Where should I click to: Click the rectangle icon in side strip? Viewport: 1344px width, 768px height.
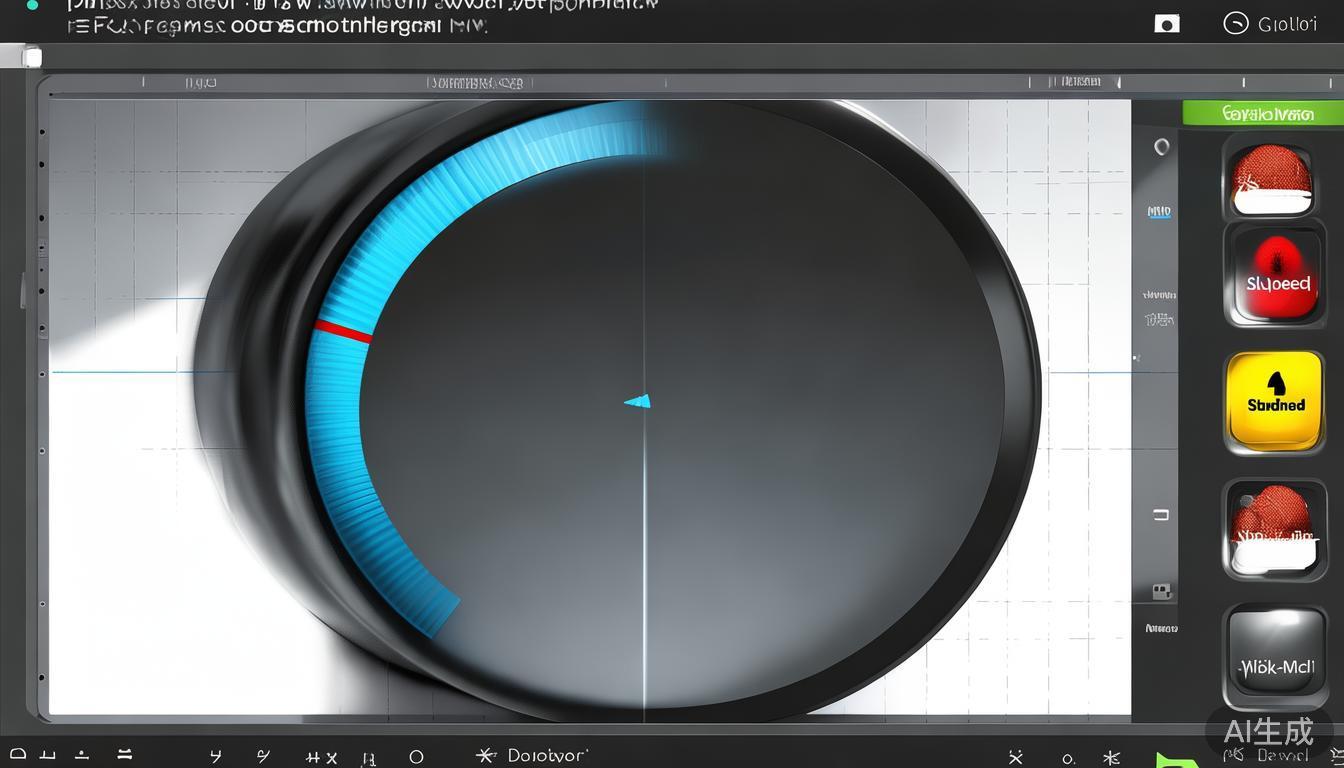tap(1161, 515)
